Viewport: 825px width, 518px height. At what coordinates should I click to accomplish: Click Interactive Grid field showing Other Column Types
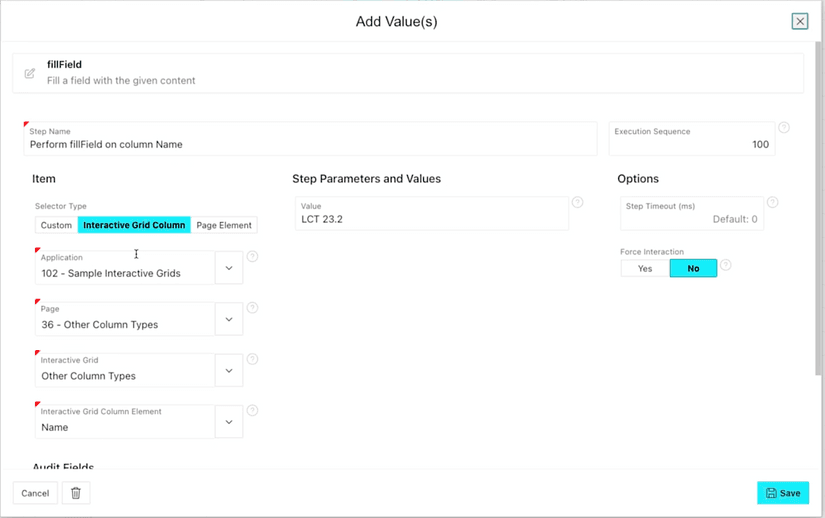point(125,370)
